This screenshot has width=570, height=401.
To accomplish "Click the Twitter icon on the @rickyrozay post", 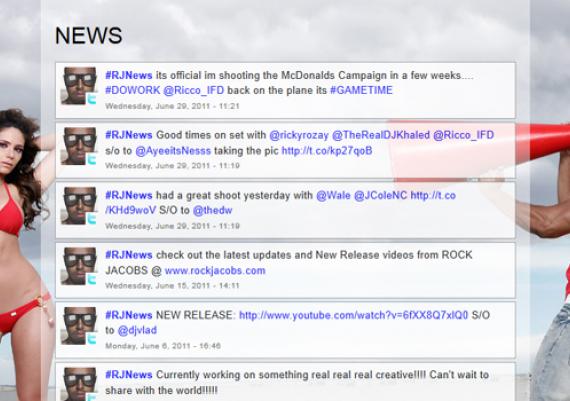I will coord(92,159).
